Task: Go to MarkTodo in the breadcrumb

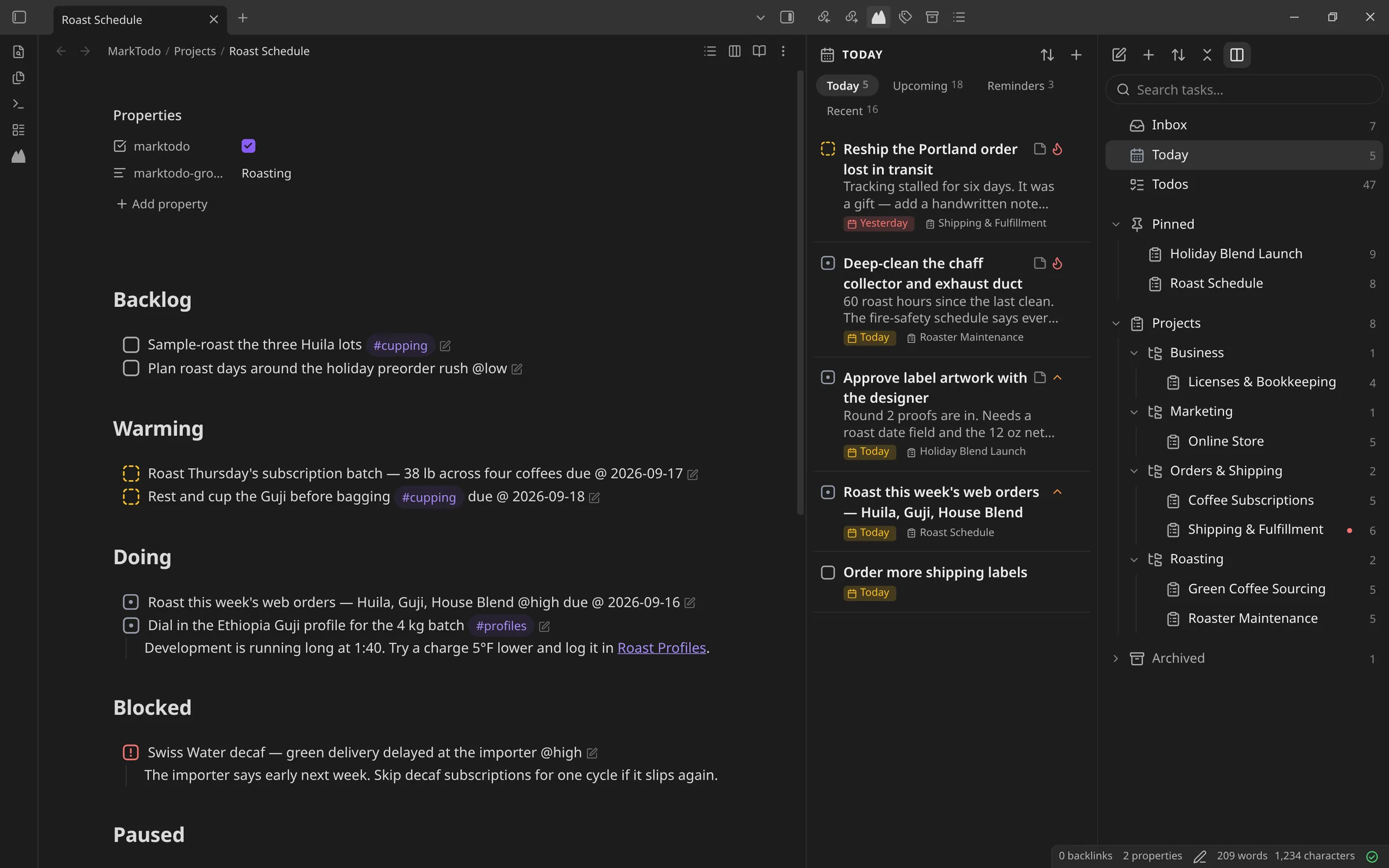Action: [x=134, y=52]
